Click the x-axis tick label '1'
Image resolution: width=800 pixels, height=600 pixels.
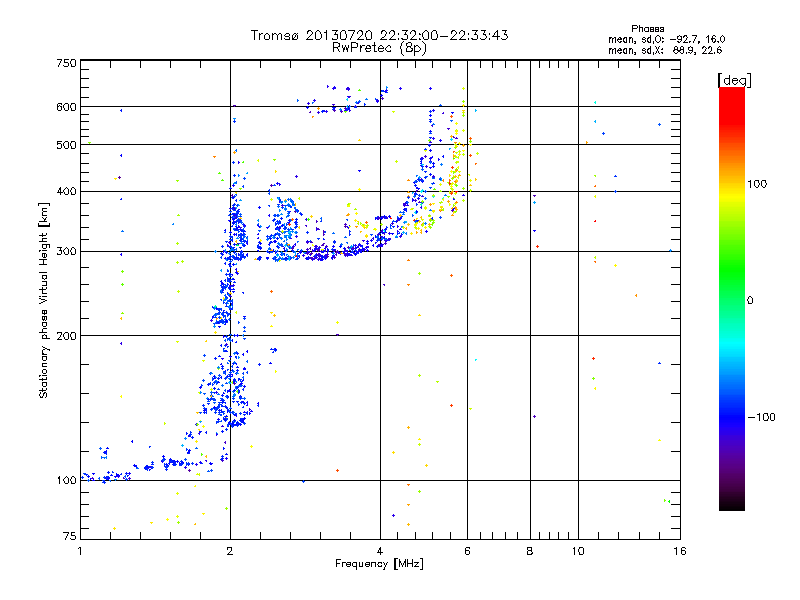[x=80, y=551]
